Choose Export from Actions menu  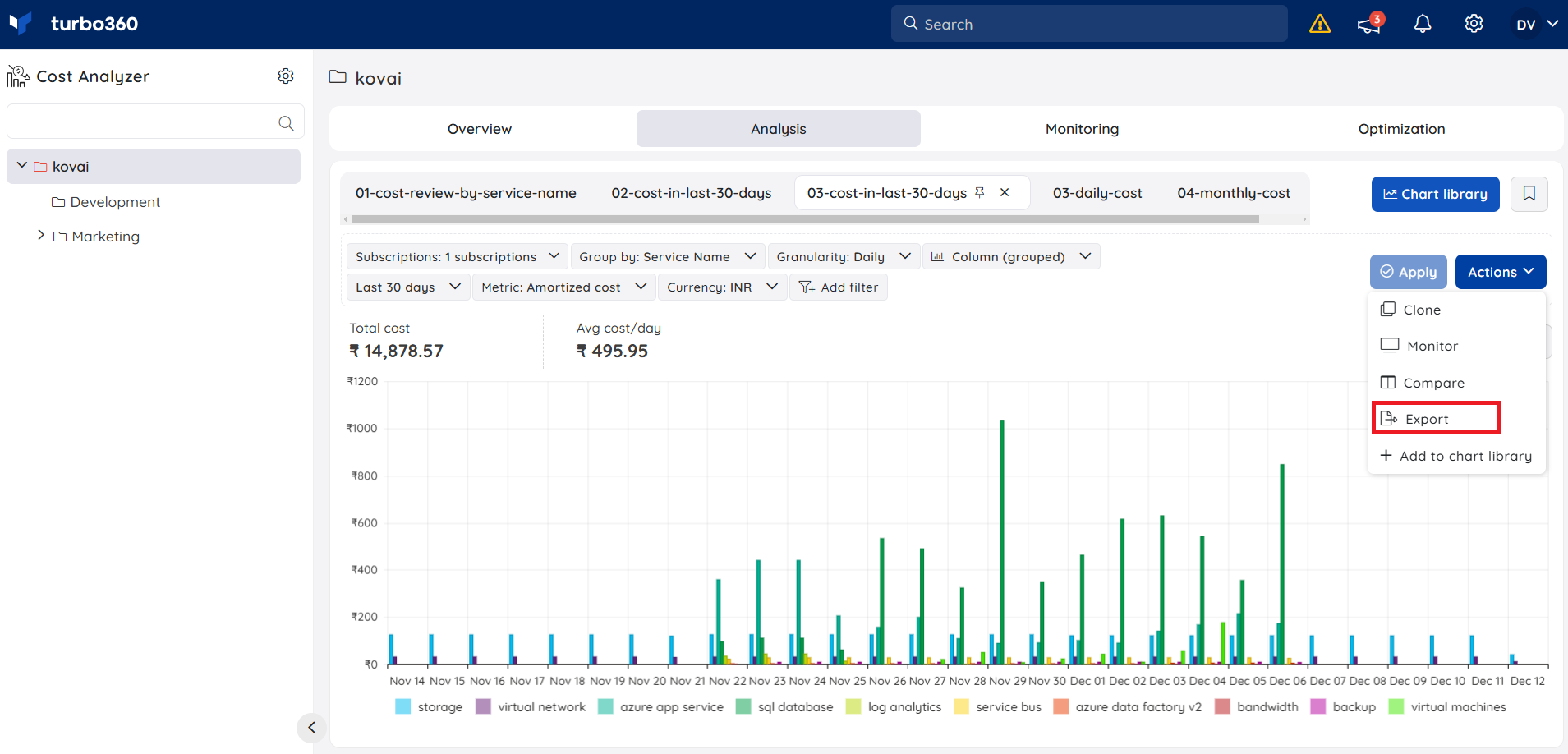coord(1436,419)
